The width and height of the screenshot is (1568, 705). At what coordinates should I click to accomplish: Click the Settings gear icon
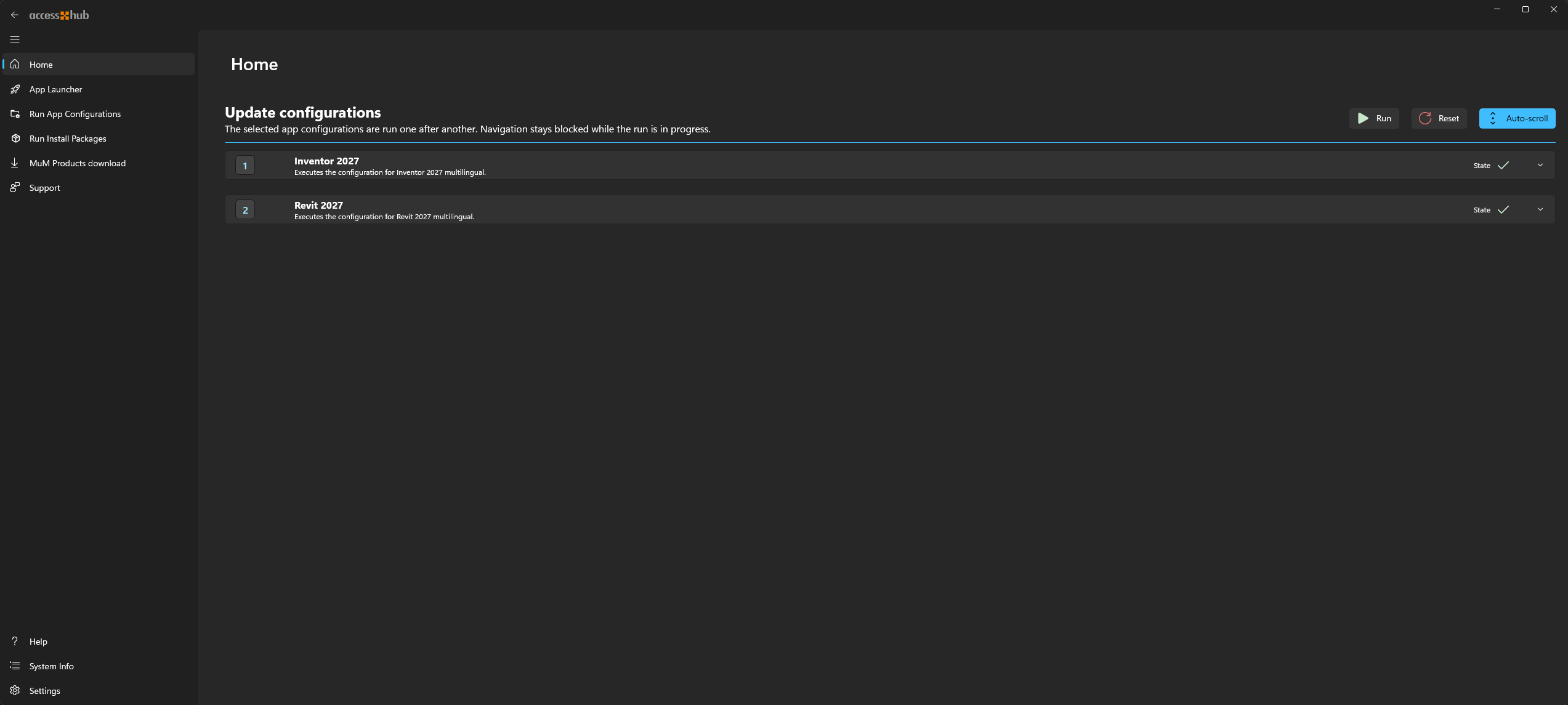(15, 690)
